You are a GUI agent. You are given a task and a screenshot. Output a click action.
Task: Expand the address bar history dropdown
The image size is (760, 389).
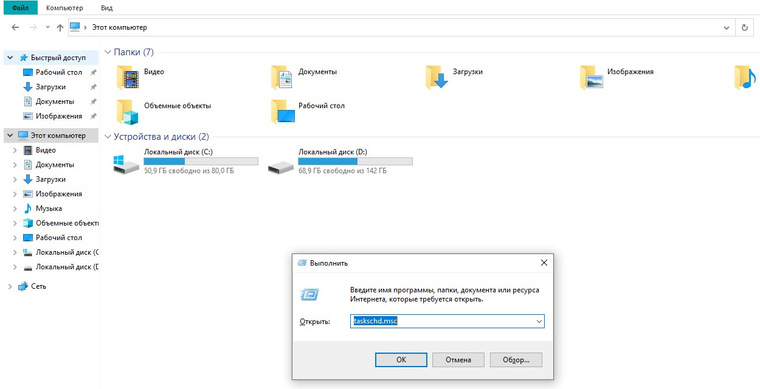(x=727, y=28)
